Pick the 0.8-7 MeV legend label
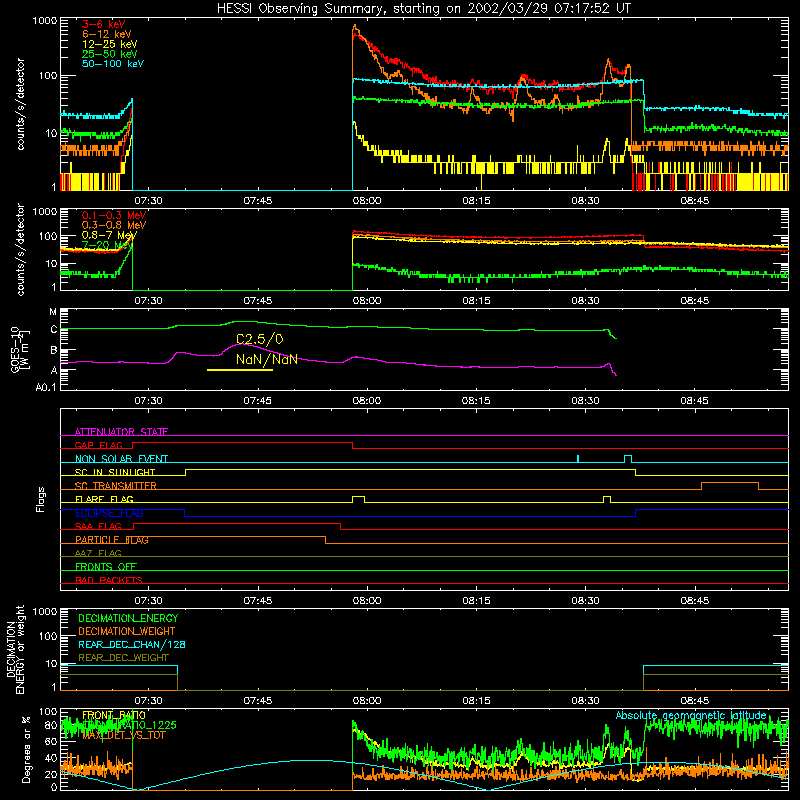 click(110, 235)
